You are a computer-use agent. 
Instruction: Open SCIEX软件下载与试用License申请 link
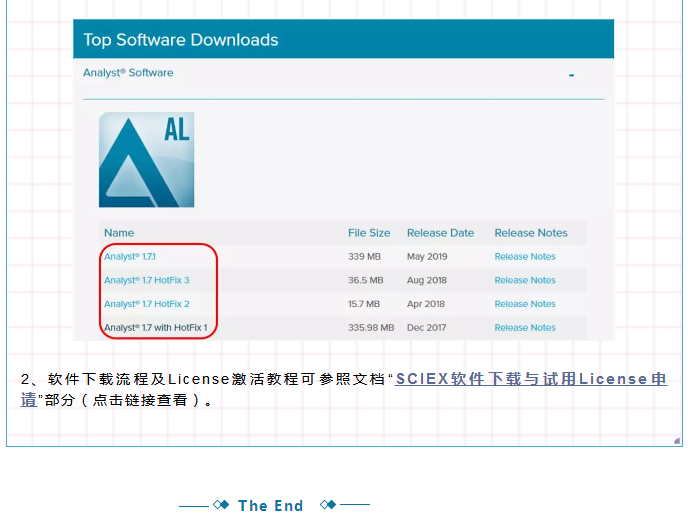531,379
